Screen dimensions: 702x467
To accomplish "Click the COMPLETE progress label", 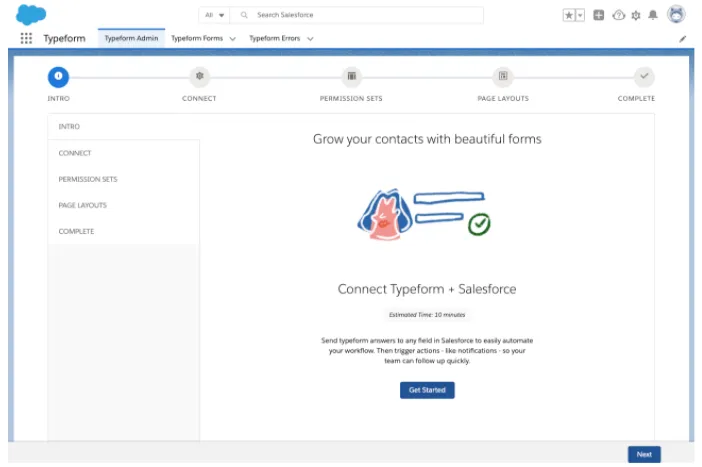I will pos(636,99).
